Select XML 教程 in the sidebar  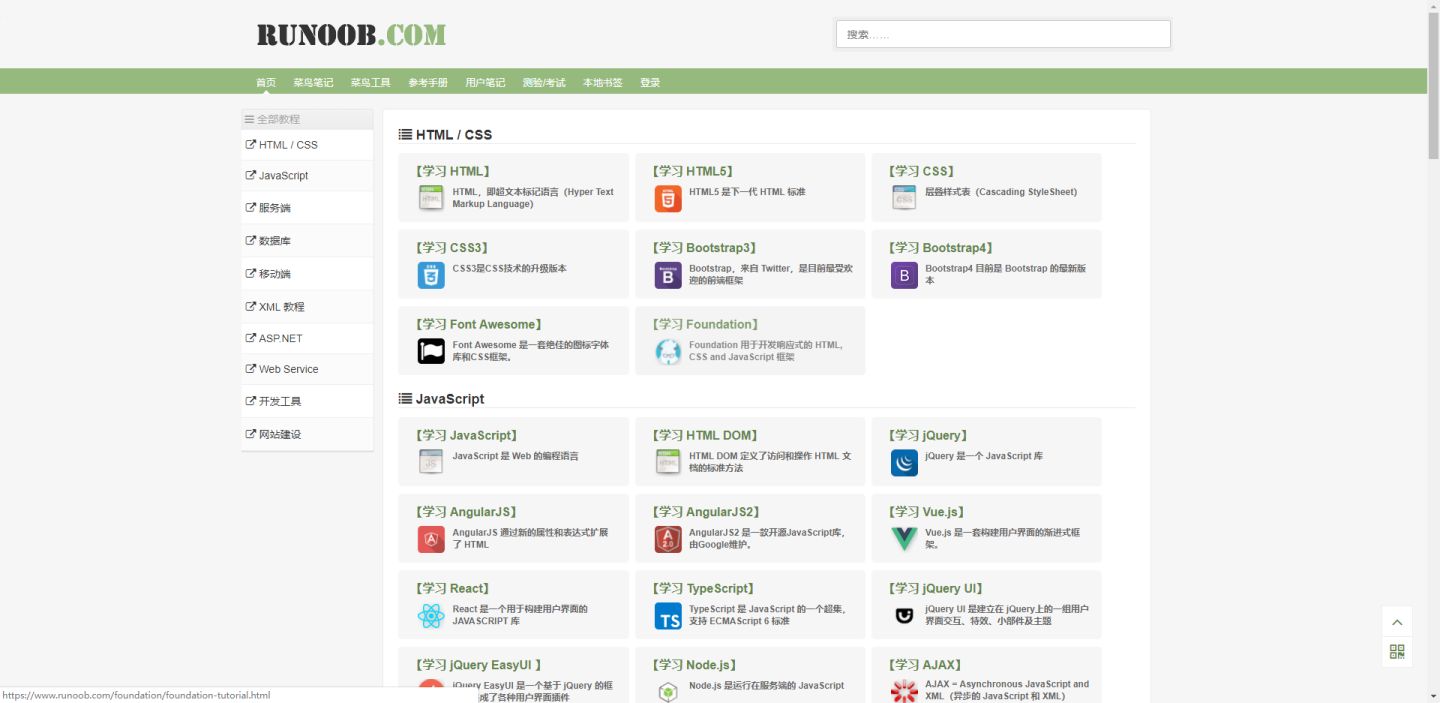click(307, 307)
